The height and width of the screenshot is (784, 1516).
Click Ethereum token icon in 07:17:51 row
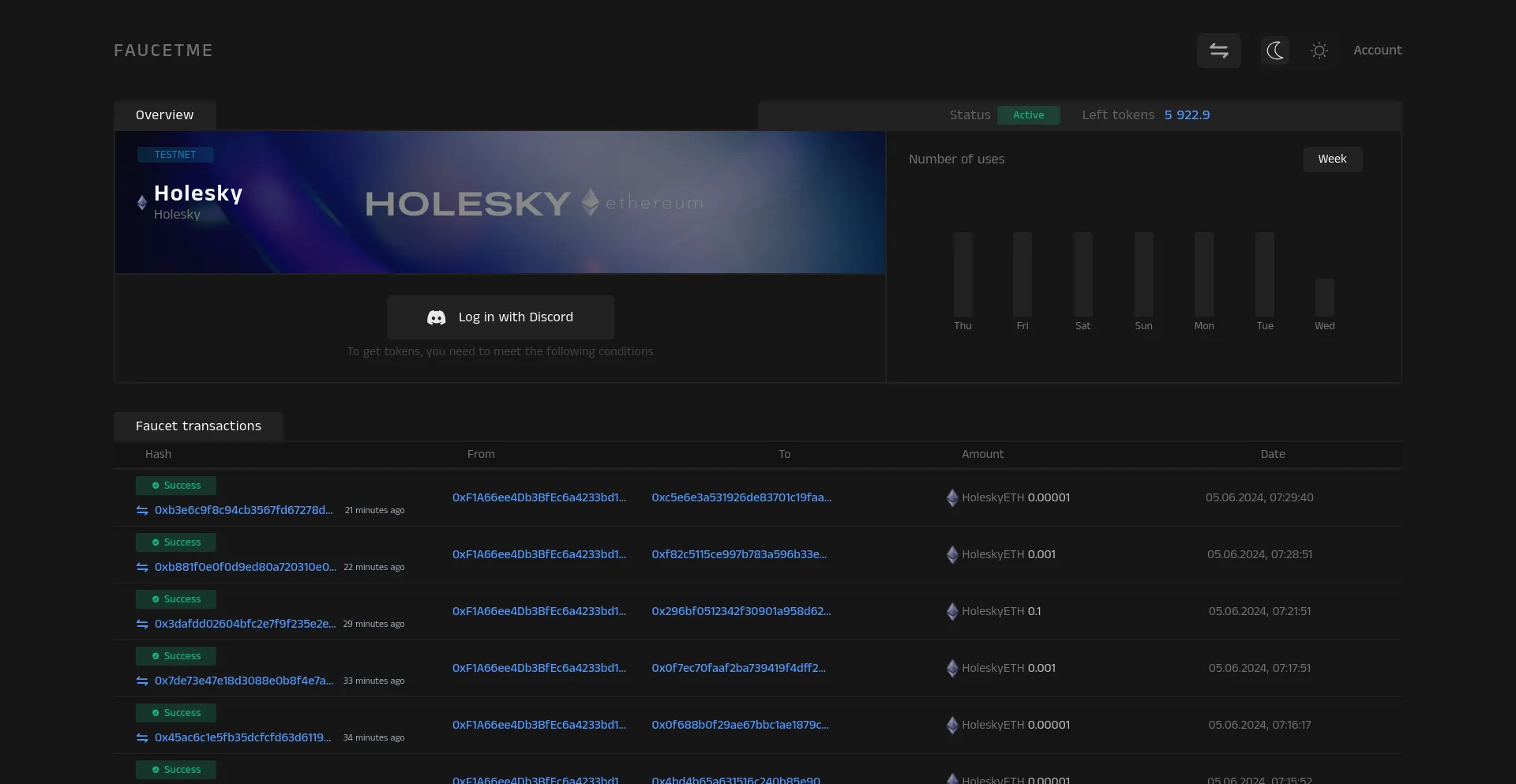[952, 668]
